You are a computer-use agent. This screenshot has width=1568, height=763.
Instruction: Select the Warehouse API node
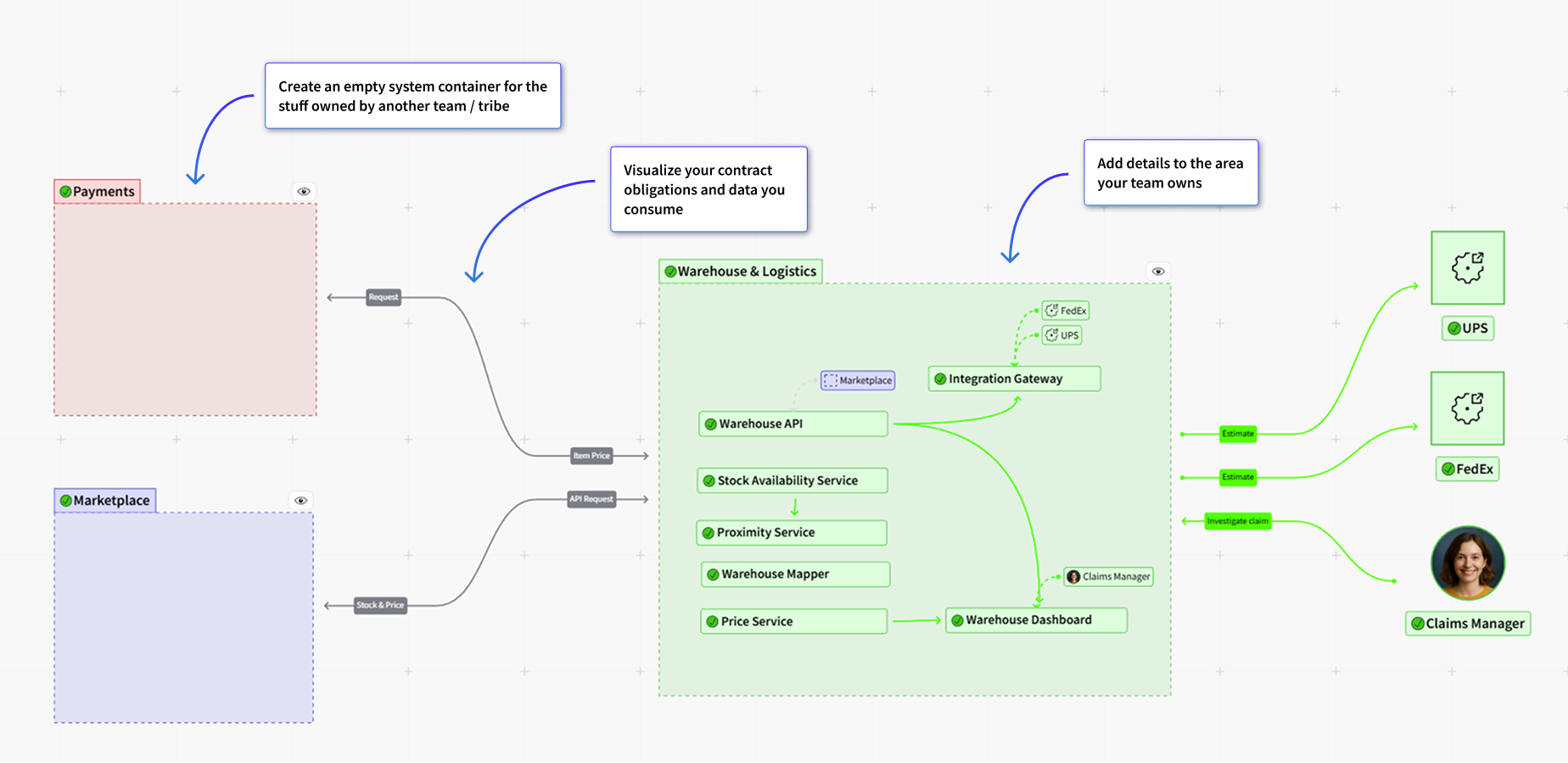(x=792, y=424)
